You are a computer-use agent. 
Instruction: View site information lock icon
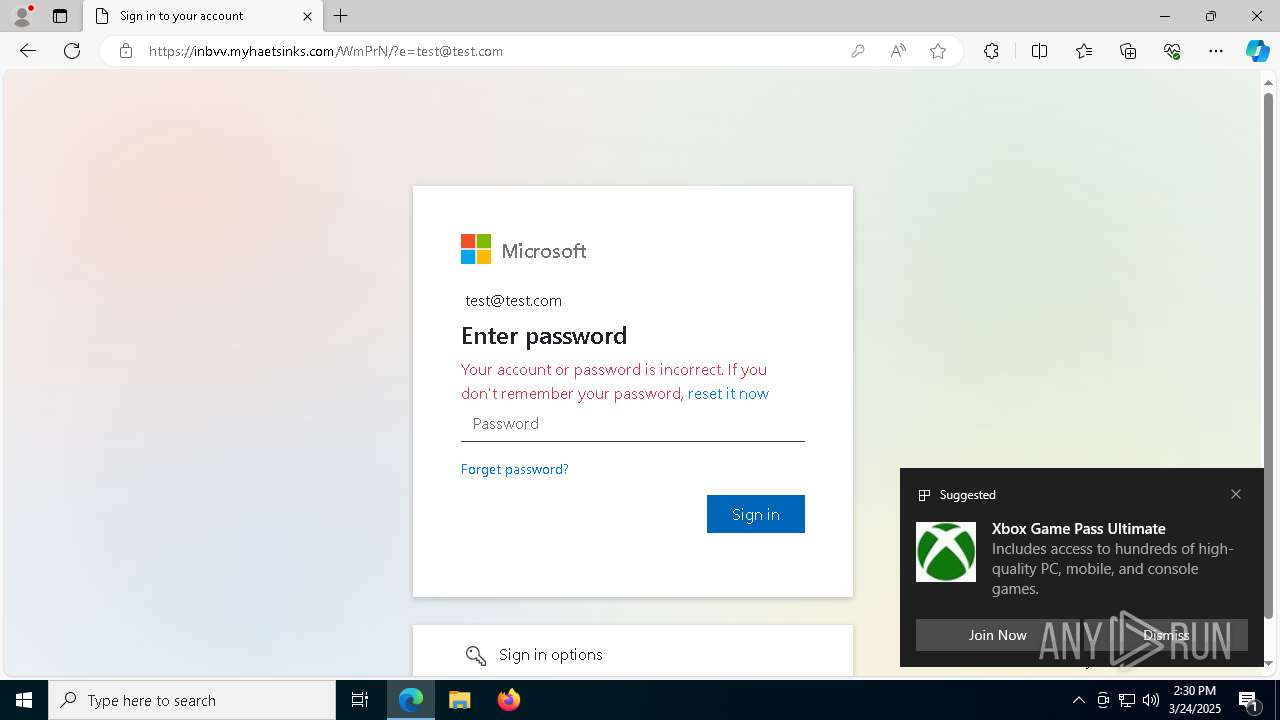coord(126,51)
